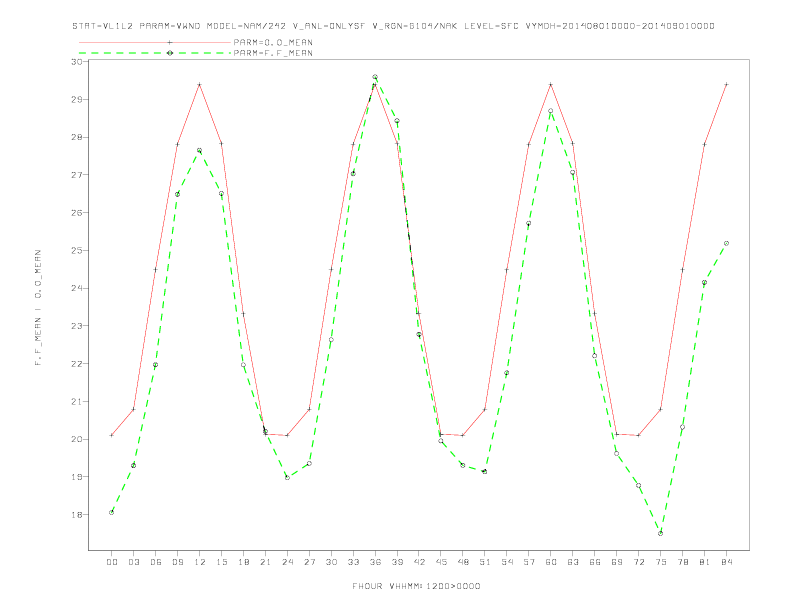The height and width of the screenshot is (612, 792).
Task: Click x-axis forecast hour label 78
Action: tap(682, 562)
